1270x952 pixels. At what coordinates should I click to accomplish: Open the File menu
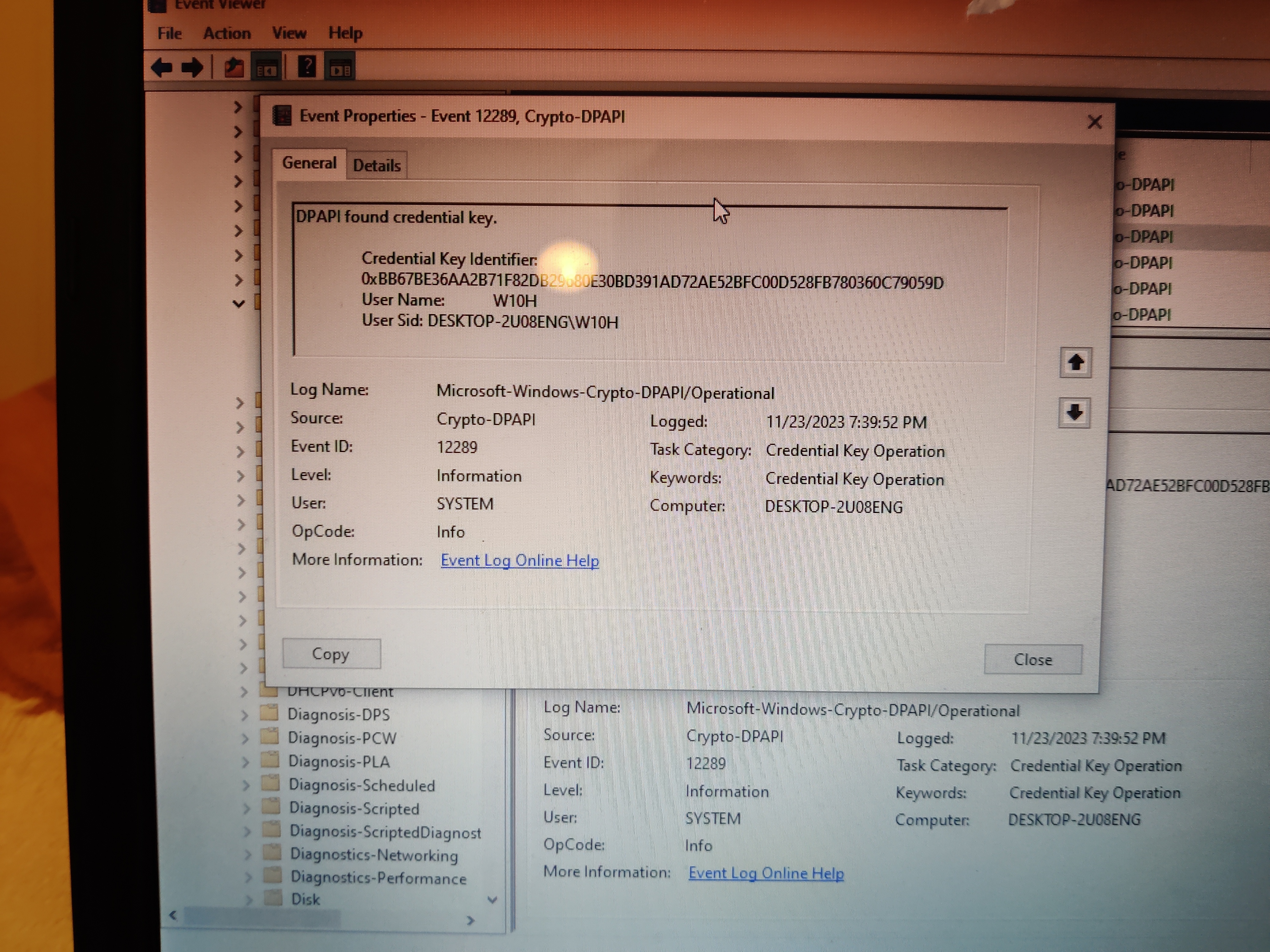tap(169, 33)
